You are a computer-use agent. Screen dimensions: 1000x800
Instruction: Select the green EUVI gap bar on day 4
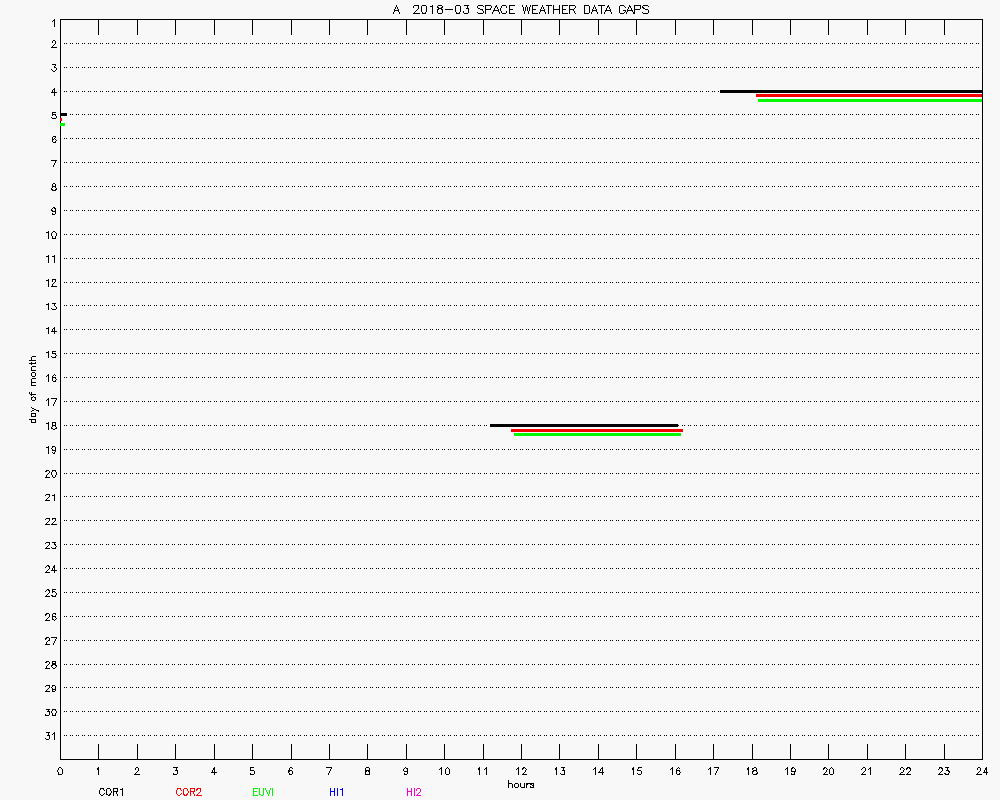[x=869, y=101]
